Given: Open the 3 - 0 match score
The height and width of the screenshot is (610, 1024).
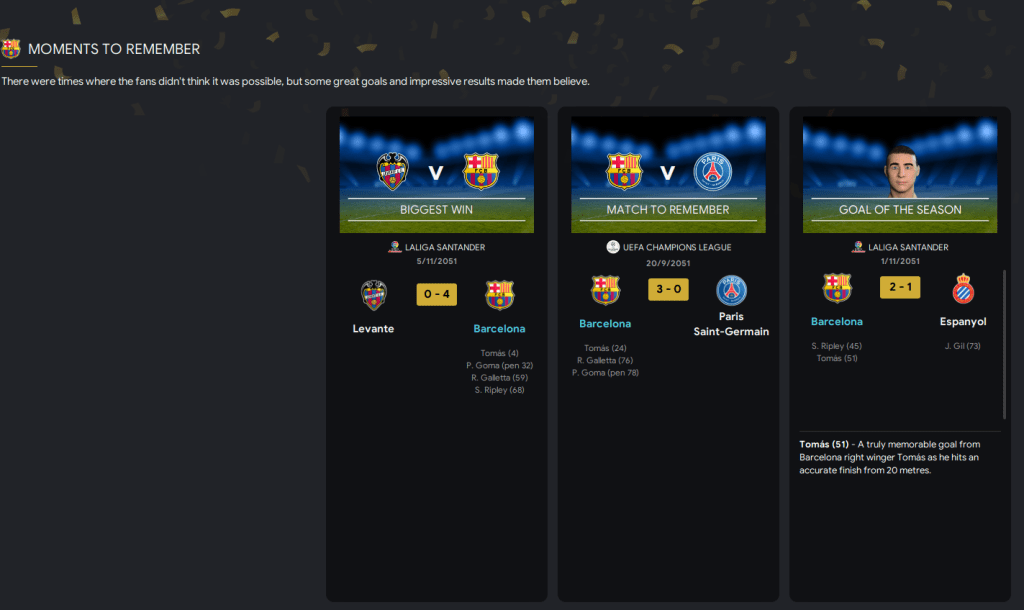Looking at the screenshot, I should point(668,289).
